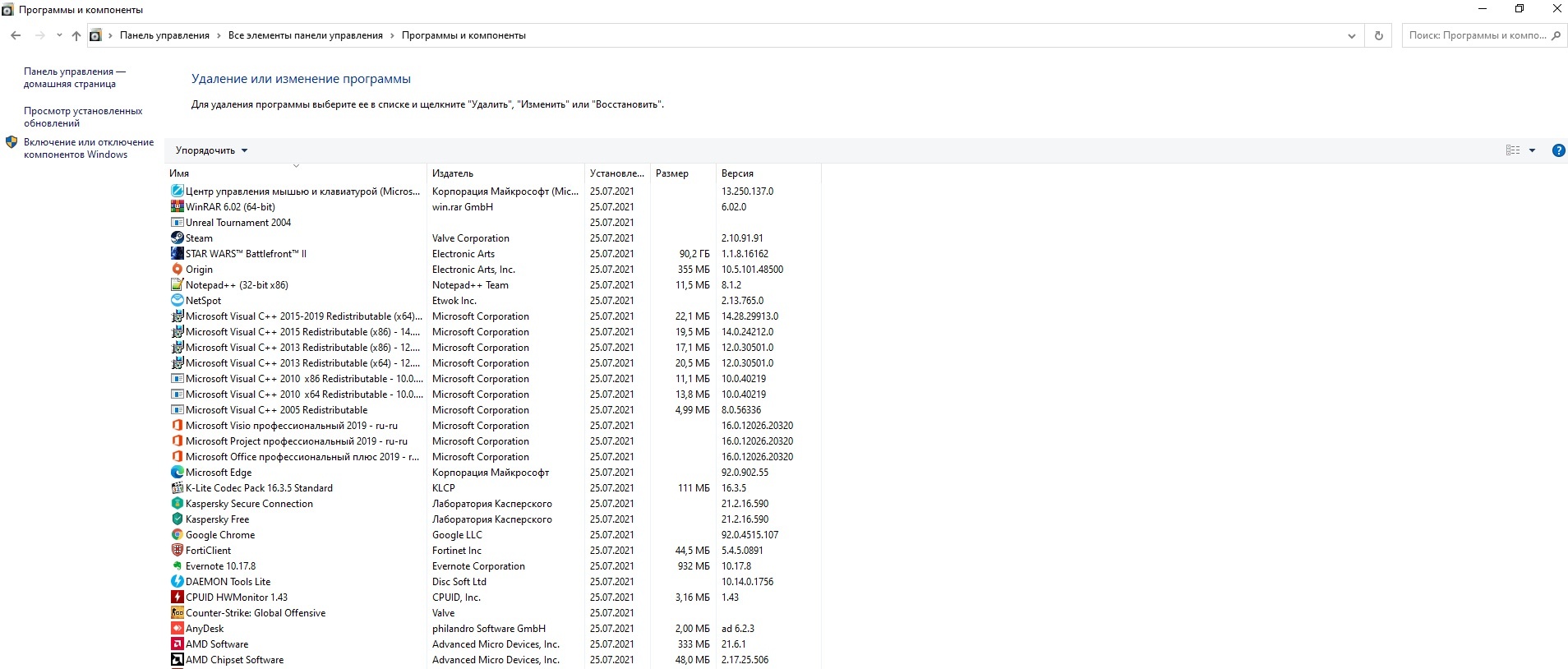Focus the search programs input field

click(1477, 35)
